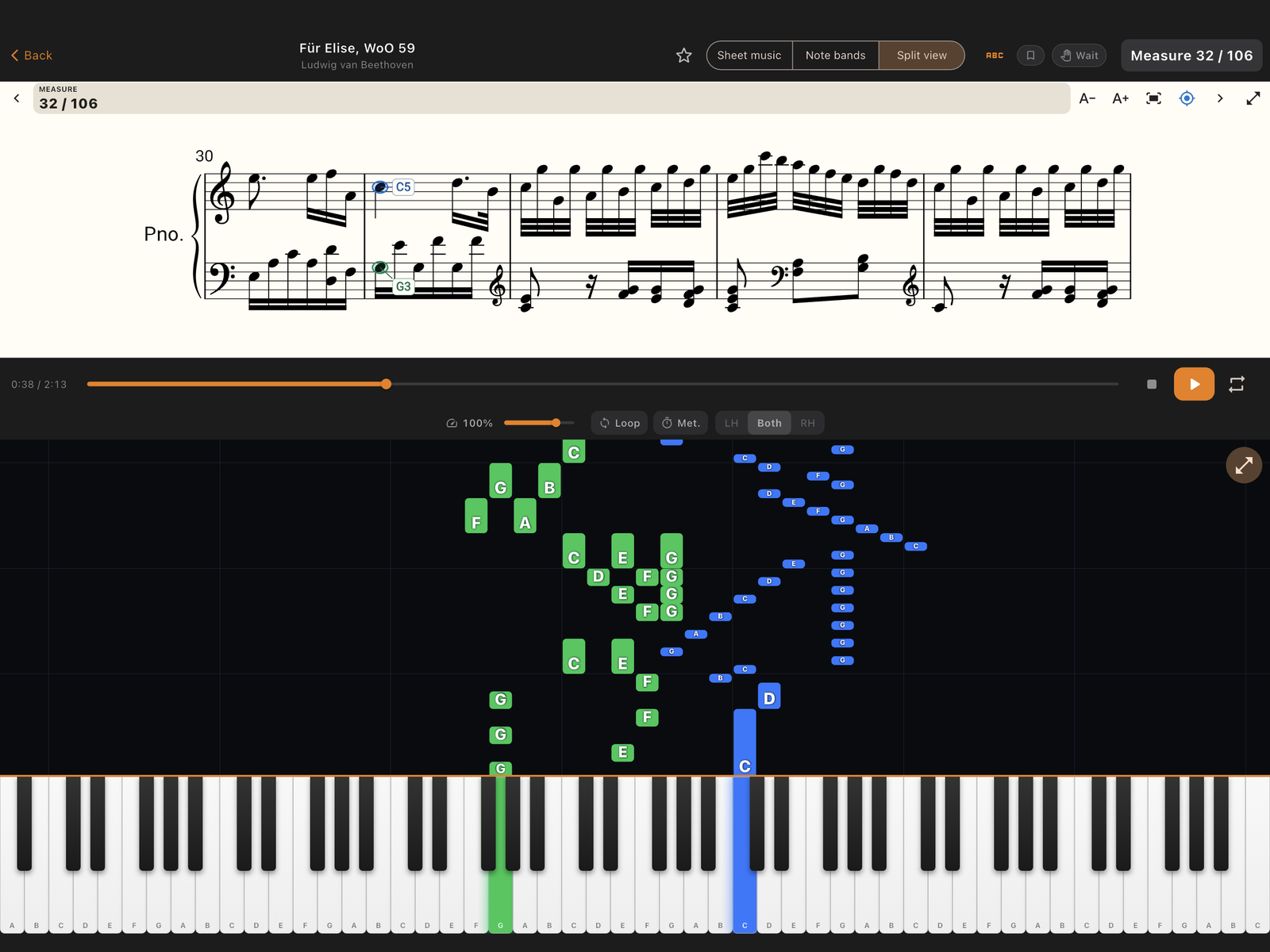This screenshot has width=1270, height=952.
Task: Enable Wait mode
Action: tap(1079, 56)
